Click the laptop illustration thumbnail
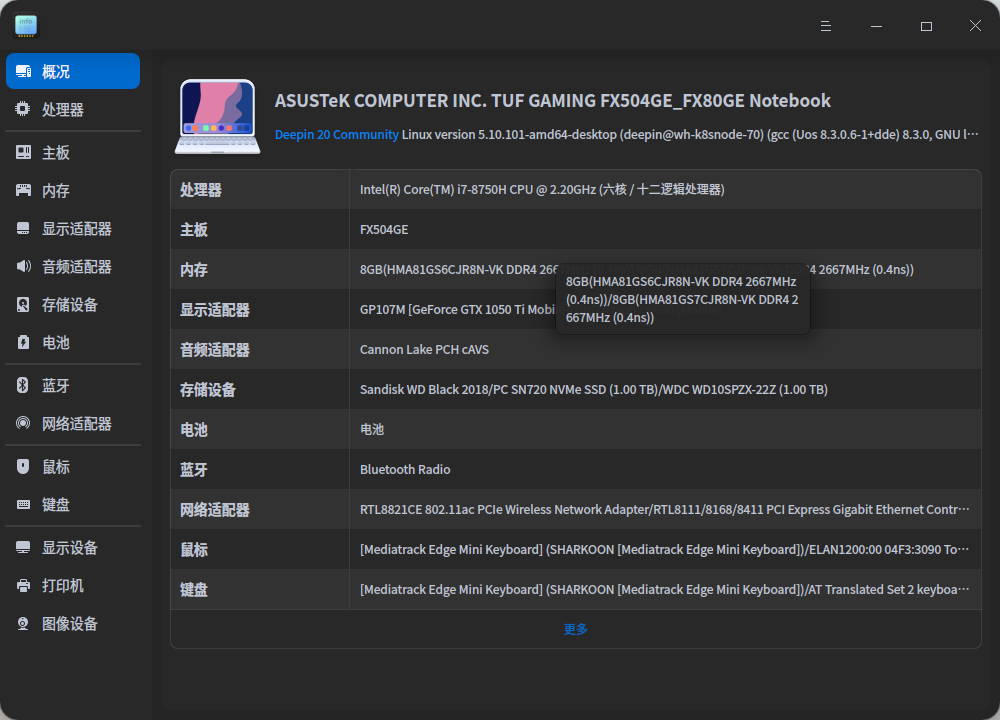This screenshot has width=1000, height=720. coord(217,116)
